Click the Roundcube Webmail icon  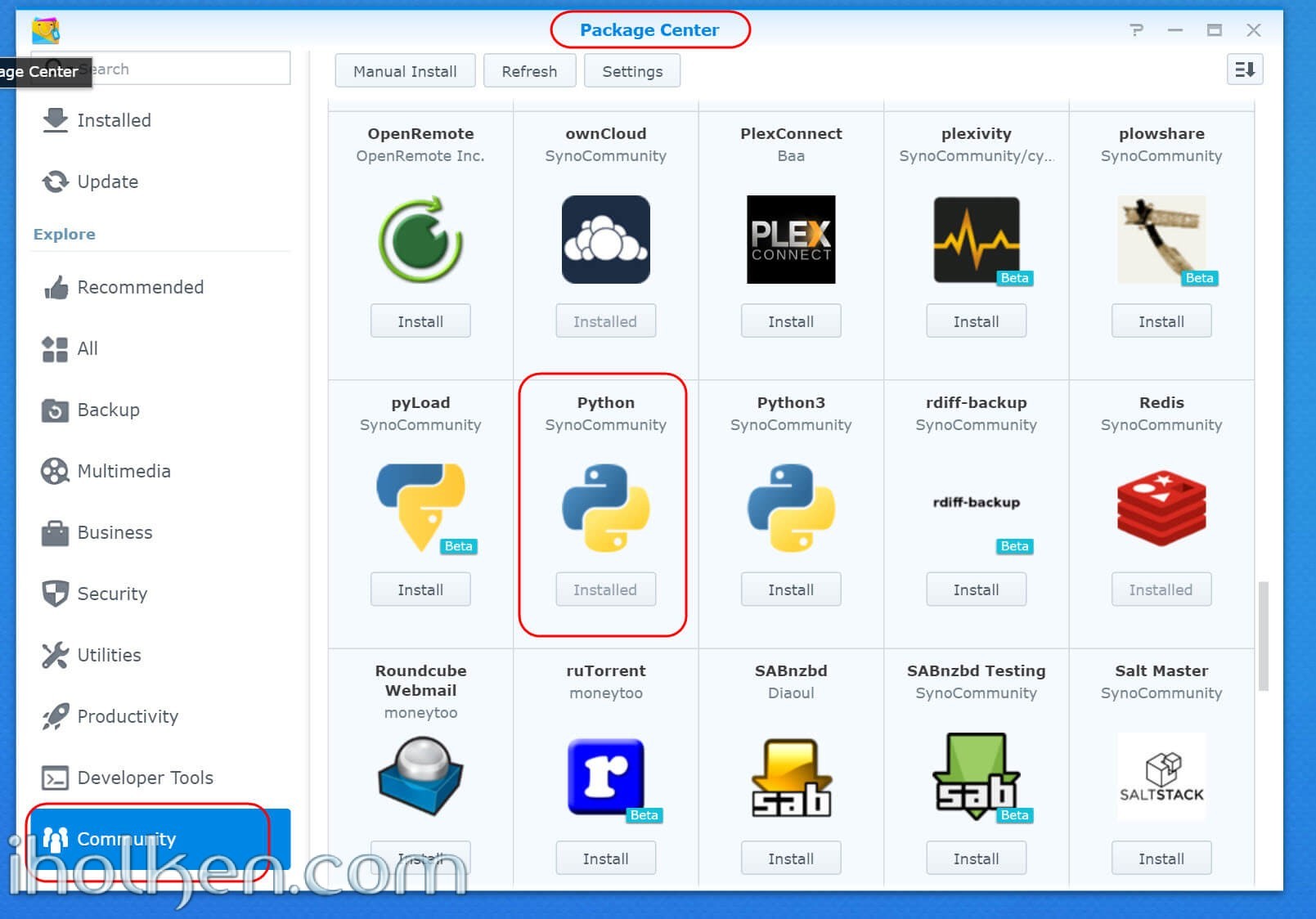coord(420,776)
